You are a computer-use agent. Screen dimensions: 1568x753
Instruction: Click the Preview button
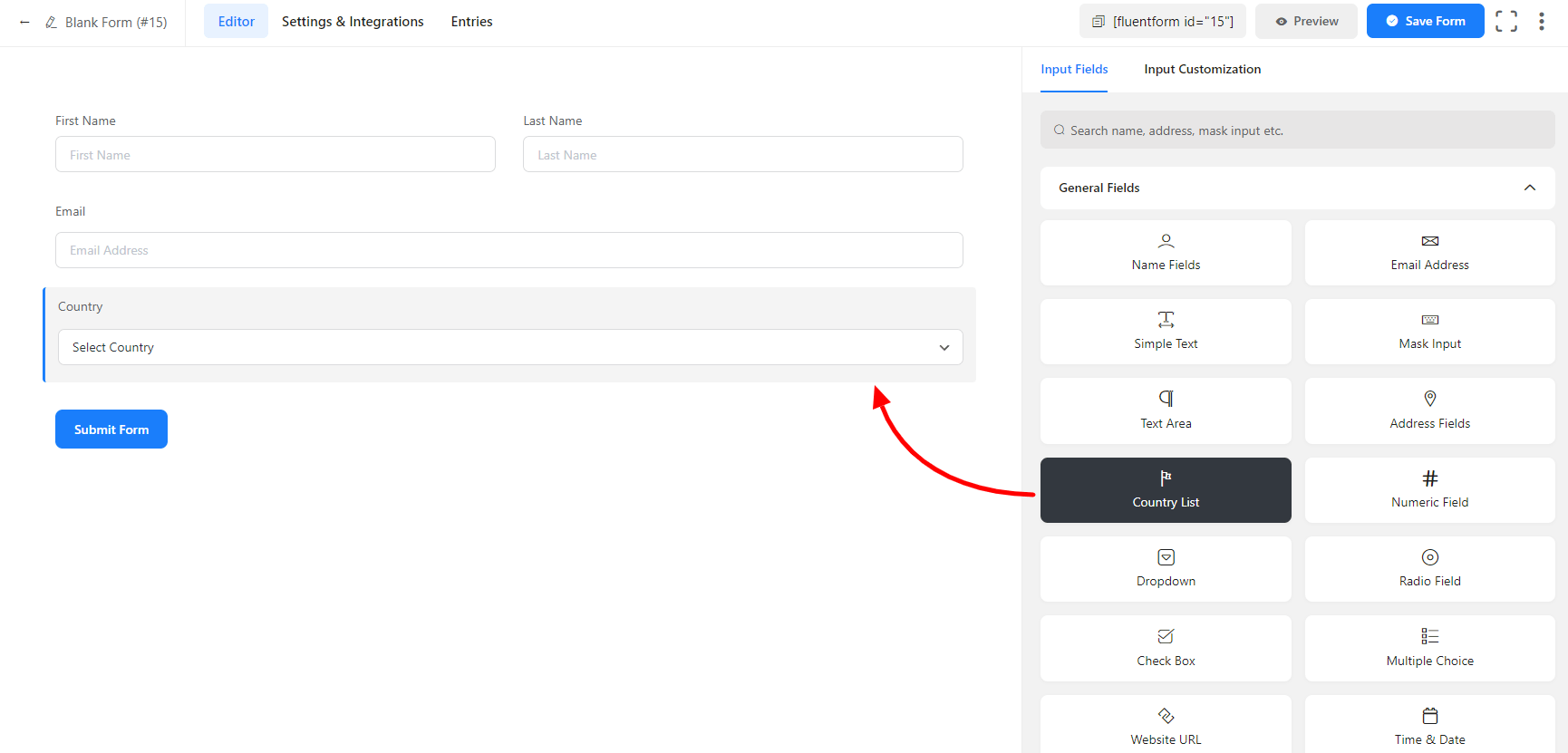[1305, 22]
